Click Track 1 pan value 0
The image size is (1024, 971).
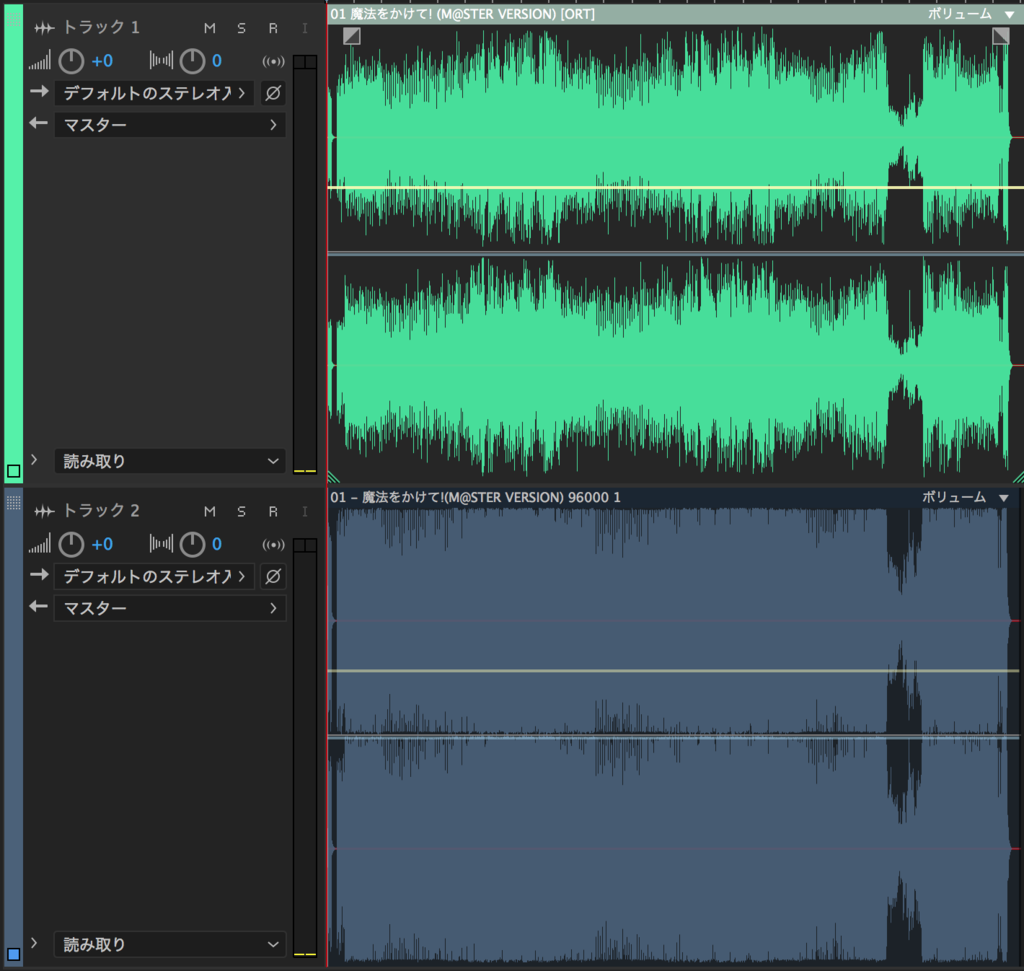pos(217,61)
